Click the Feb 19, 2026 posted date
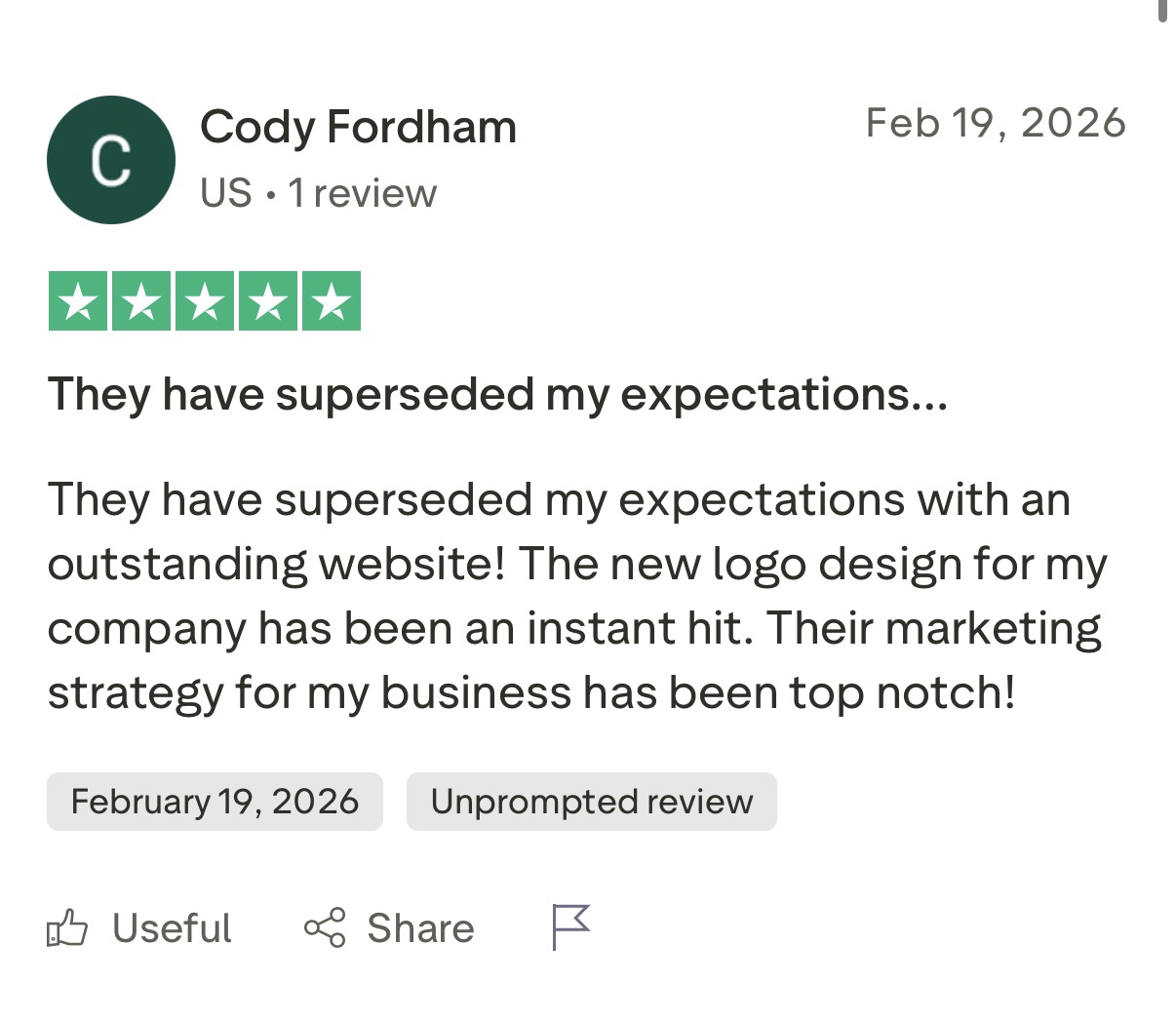 (x=996, y=123)
